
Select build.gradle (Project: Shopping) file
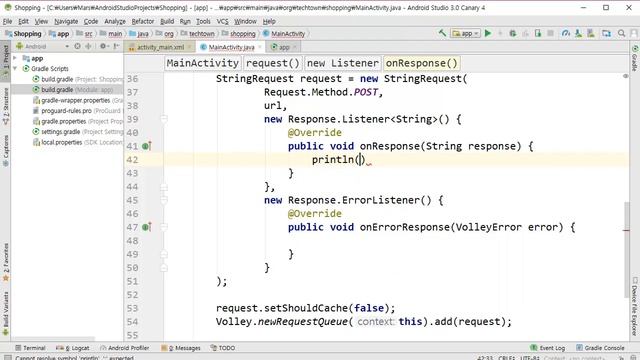click(x=78, y=79)
